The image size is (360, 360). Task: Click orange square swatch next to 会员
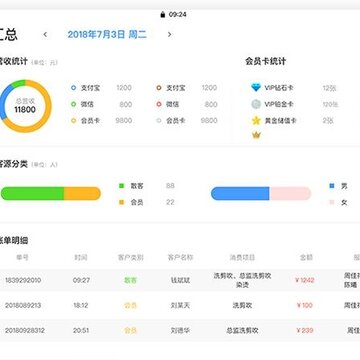point(122,202)
